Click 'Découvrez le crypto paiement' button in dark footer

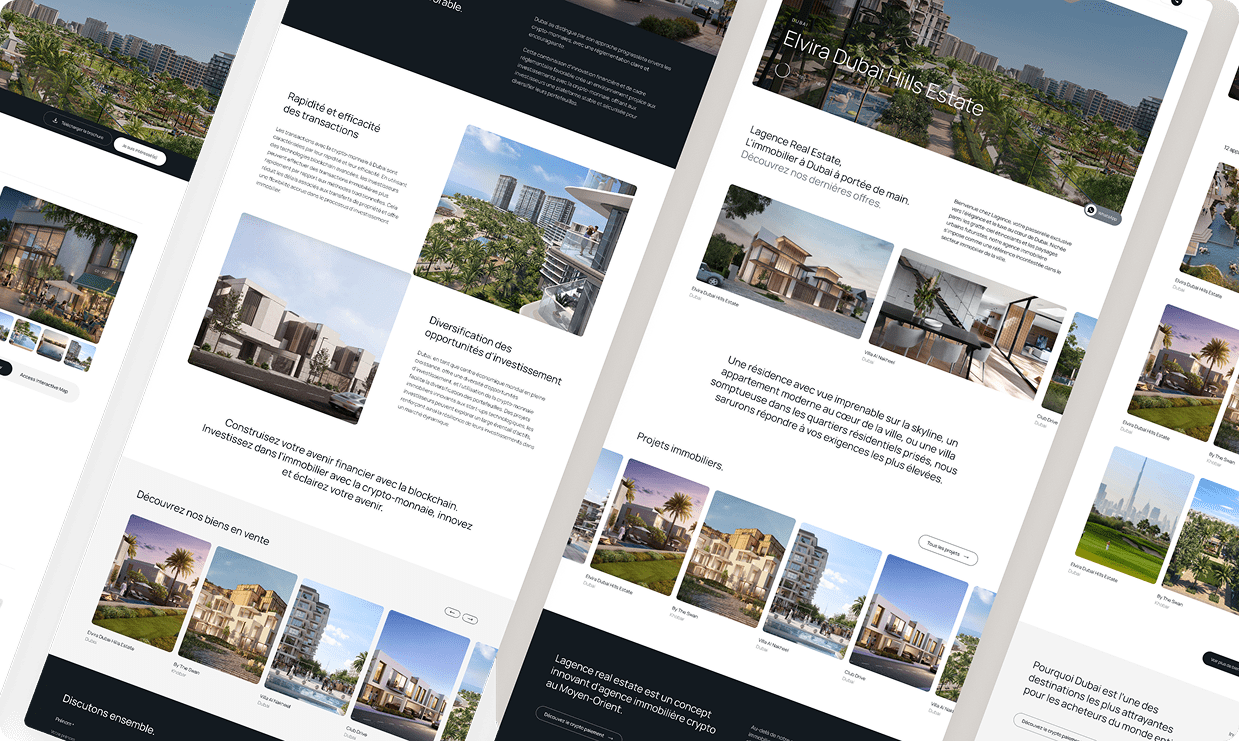pos(579,725)
